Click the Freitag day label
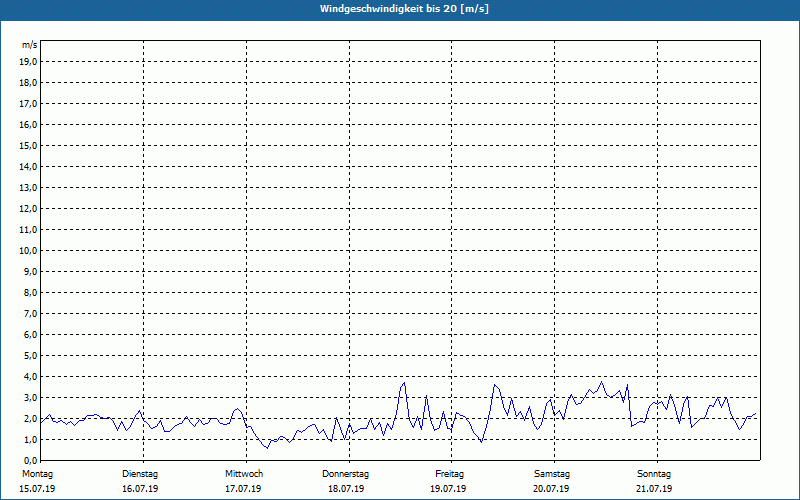This screenshot has height=500, width=800. (449, 473)
